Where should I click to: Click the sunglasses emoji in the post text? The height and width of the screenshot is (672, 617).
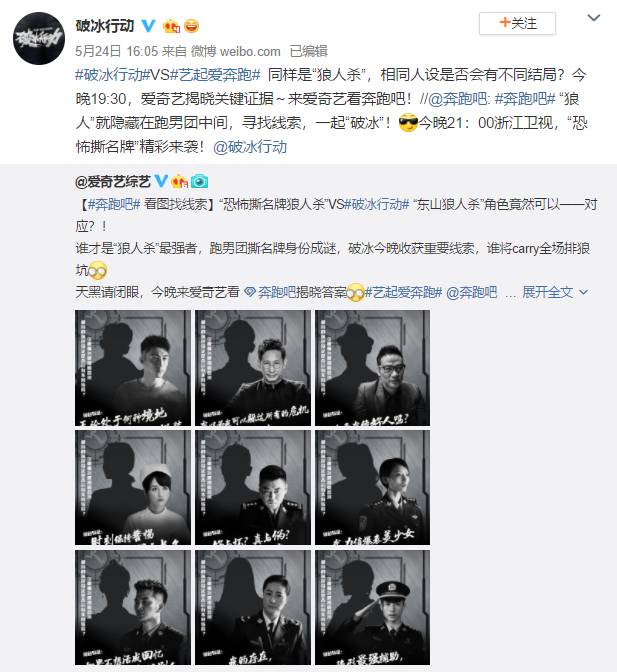[407, 123]
